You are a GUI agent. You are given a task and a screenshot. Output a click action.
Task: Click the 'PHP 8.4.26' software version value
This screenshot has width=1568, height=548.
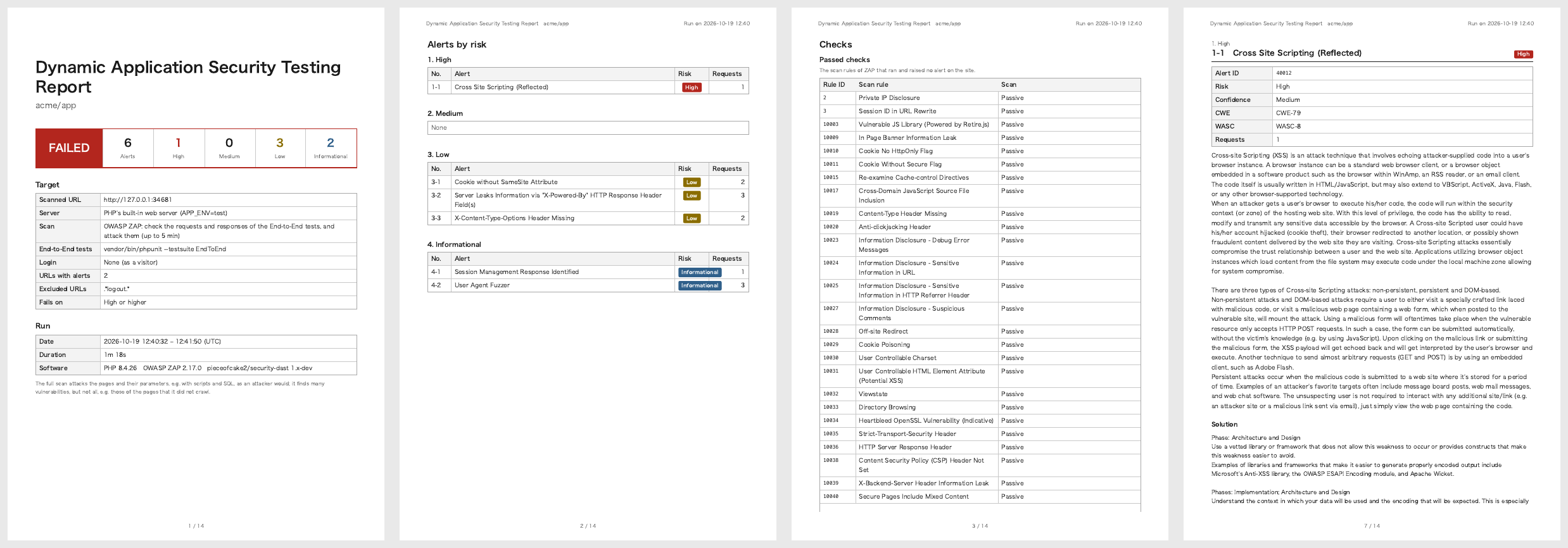tap(120, 368)
